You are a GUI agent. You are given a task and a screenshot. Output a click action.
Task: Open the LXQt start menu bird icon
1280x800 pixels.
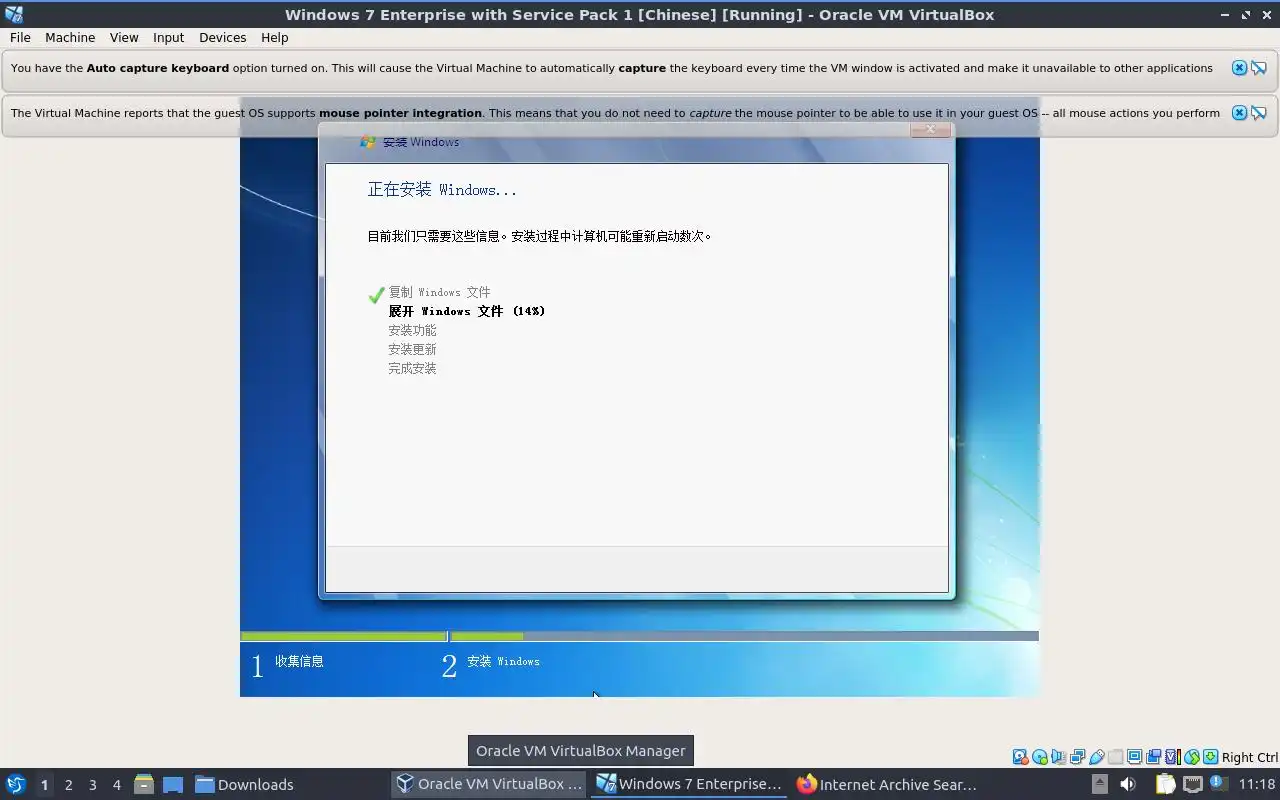tap(15, 784)
